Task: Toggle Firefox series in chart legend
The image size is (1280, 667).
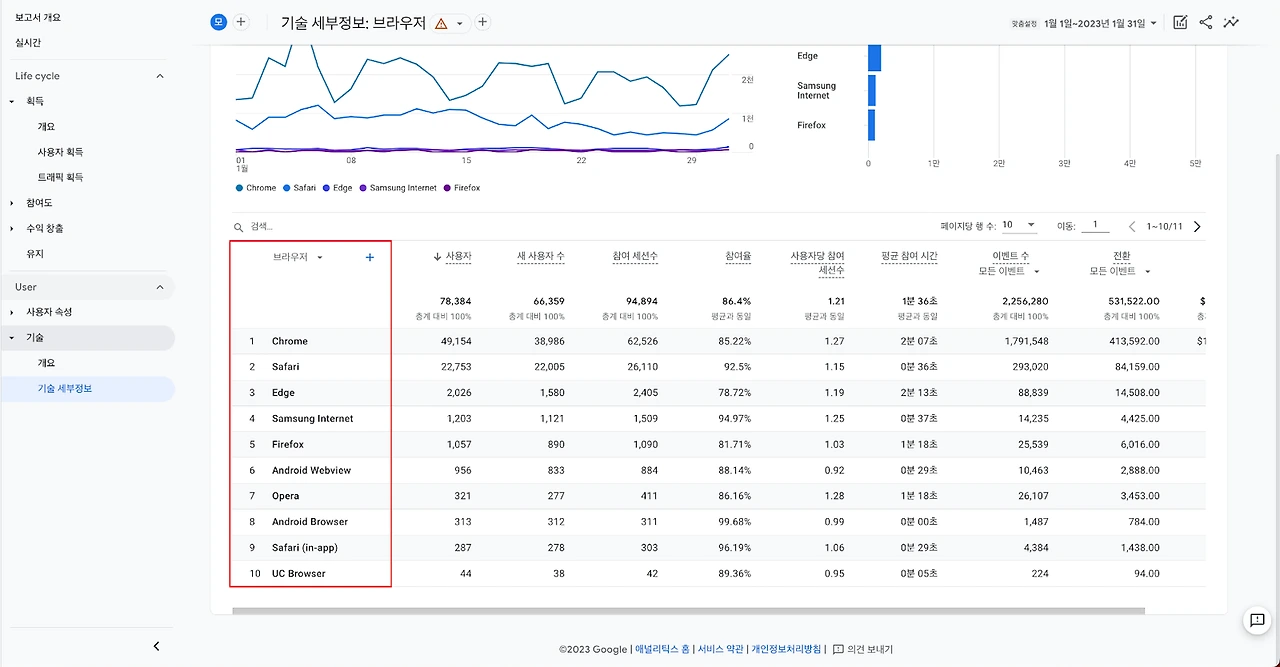Action: coord(462,188)
